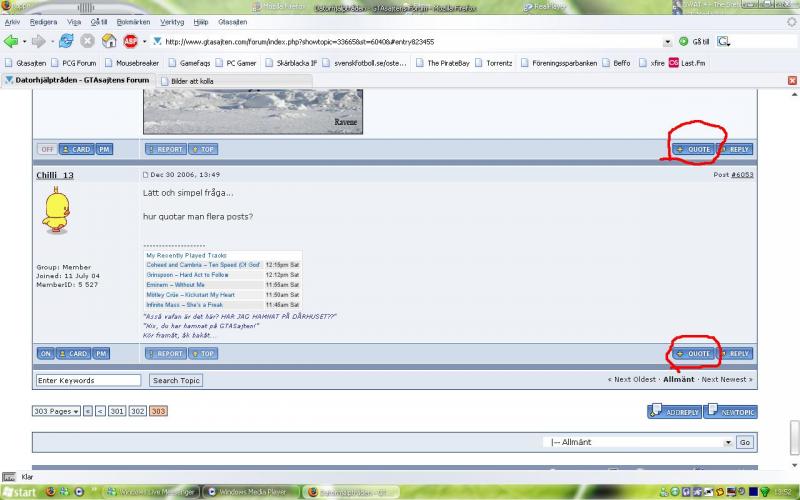Click the Enter Keywords search field

(88, 380)
